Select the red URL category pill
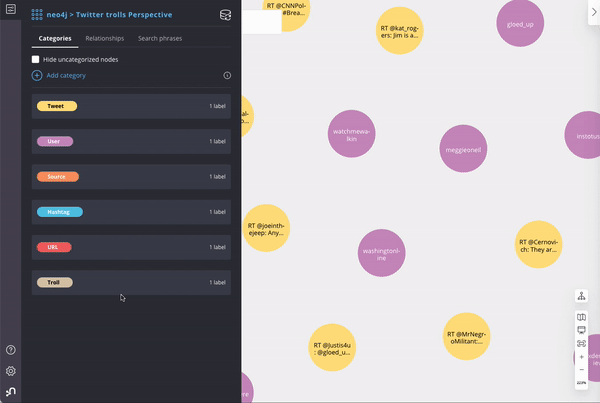Image resolution: width=600 pixels, height=403 pixels. pyautogui.click(x=54, y=247)
